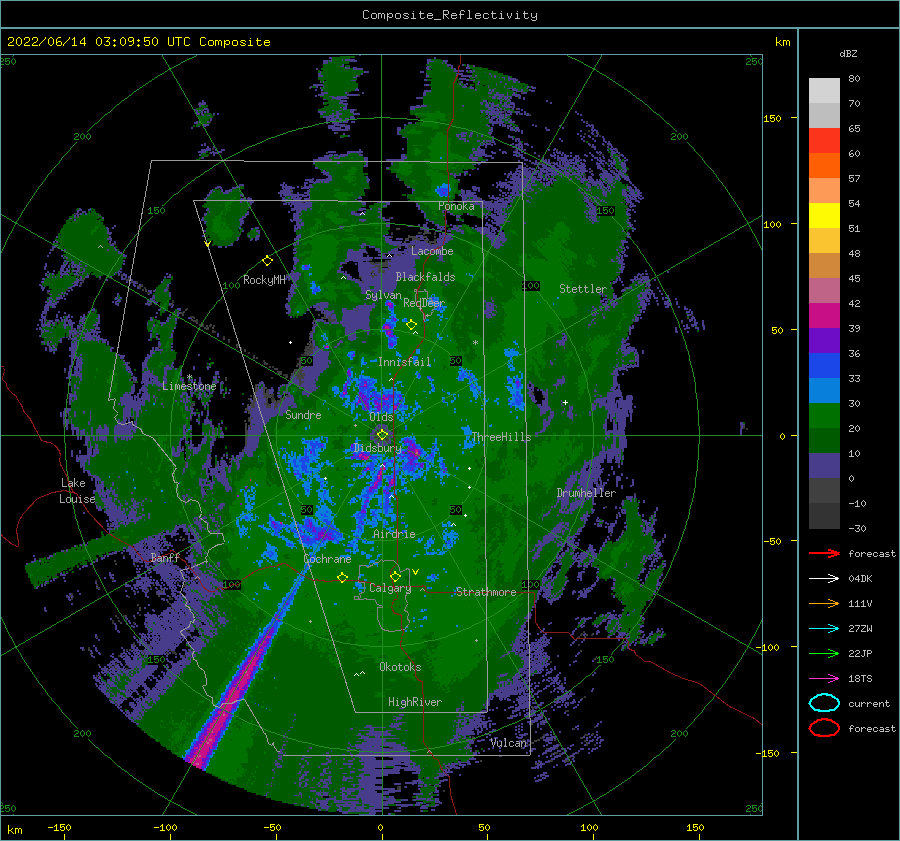
Task: Click the 111V legend label
Action: (x=860, y=603)
